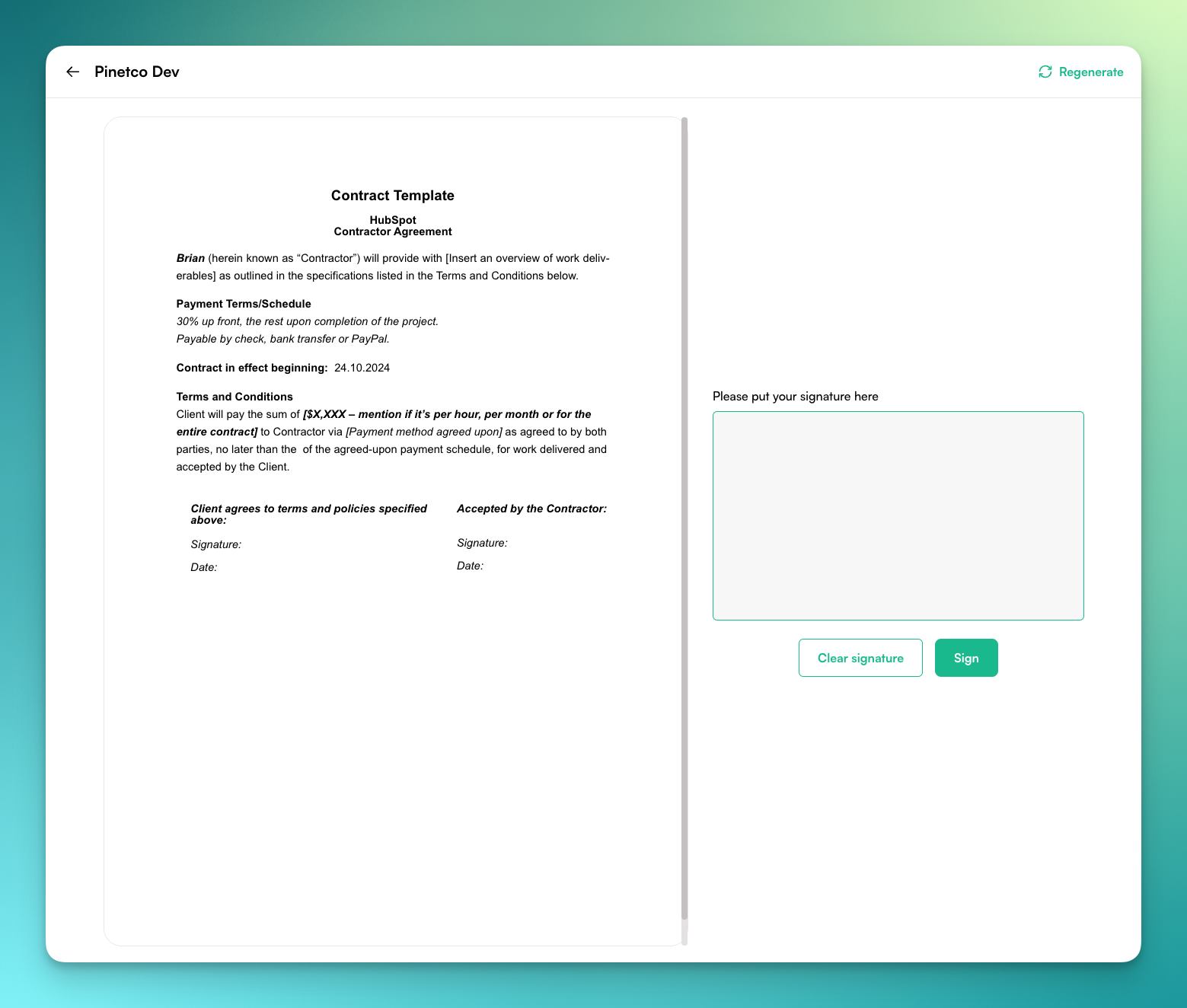1187x1008 pixels.
Task: Click the Regenerate refresh icon
Action: [1045, 72]
